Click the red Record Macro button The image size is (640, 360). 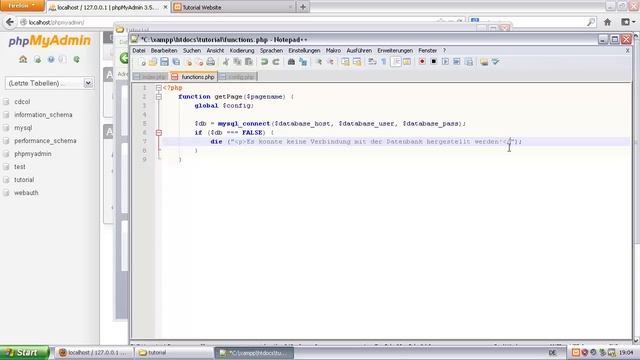[x=422, y=62]
